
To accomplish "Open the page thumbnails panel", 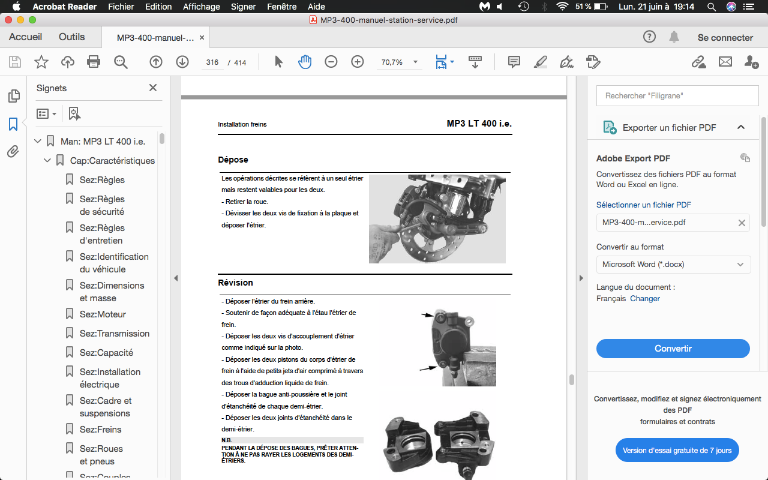I will [x=14, y=96].
